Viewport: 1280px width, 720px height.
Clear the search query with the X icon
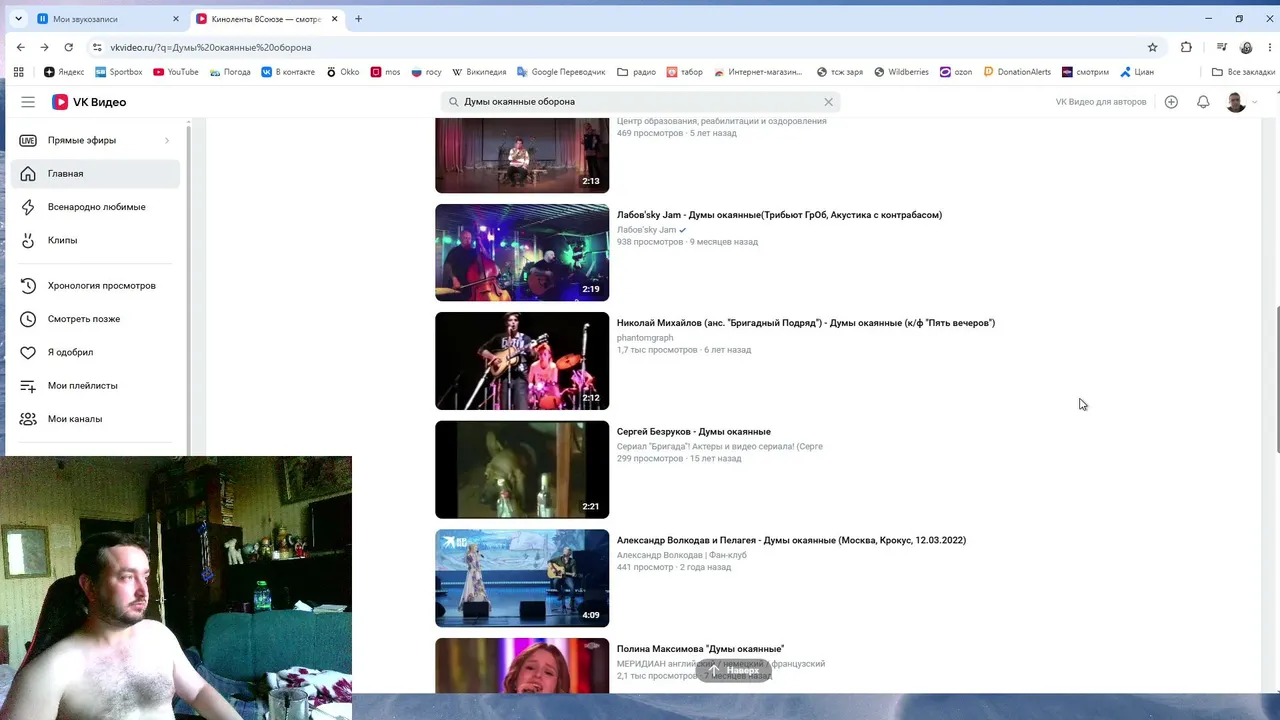(828, 102)
